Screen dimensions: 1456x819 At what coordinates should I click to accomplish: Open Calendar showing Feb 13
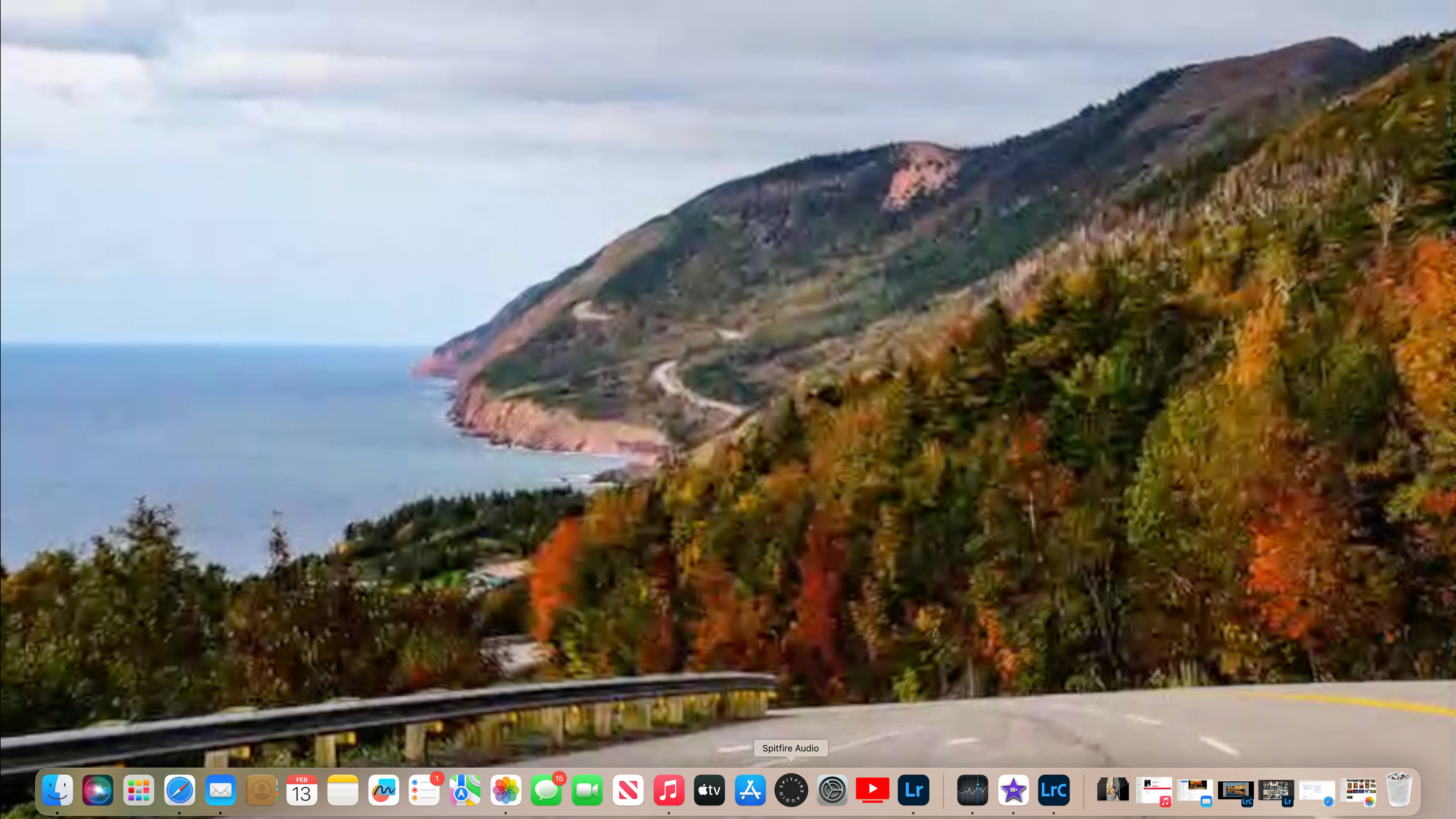point(302,789)
